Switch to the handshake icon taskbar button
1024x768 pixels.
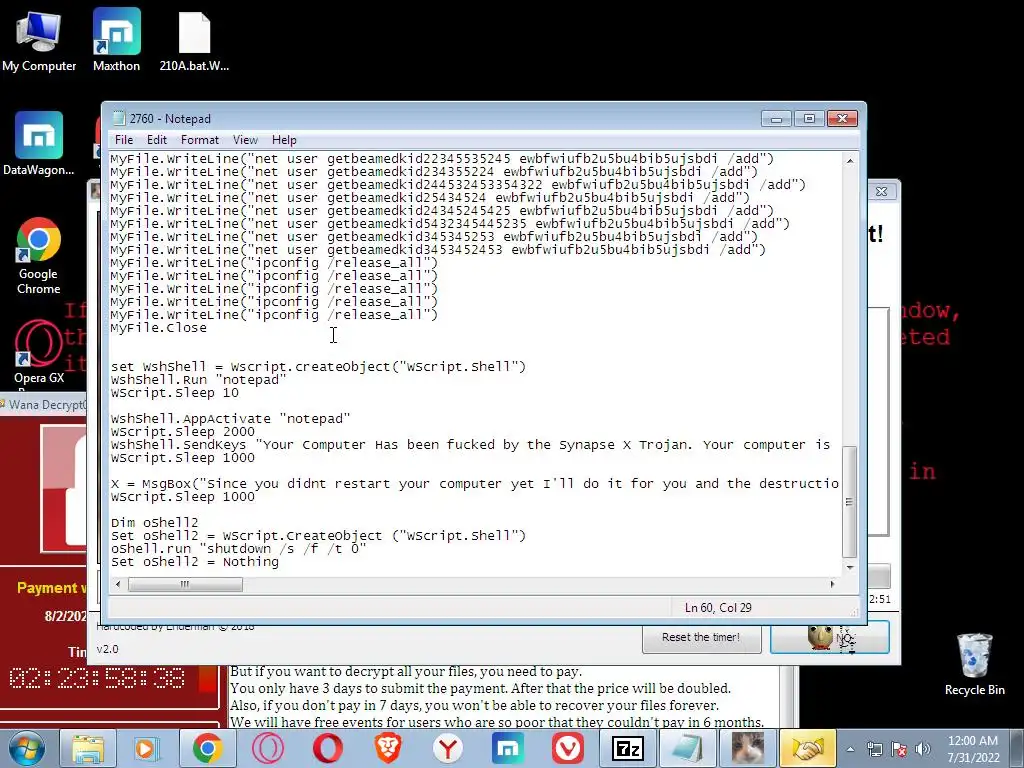[808, 748]
